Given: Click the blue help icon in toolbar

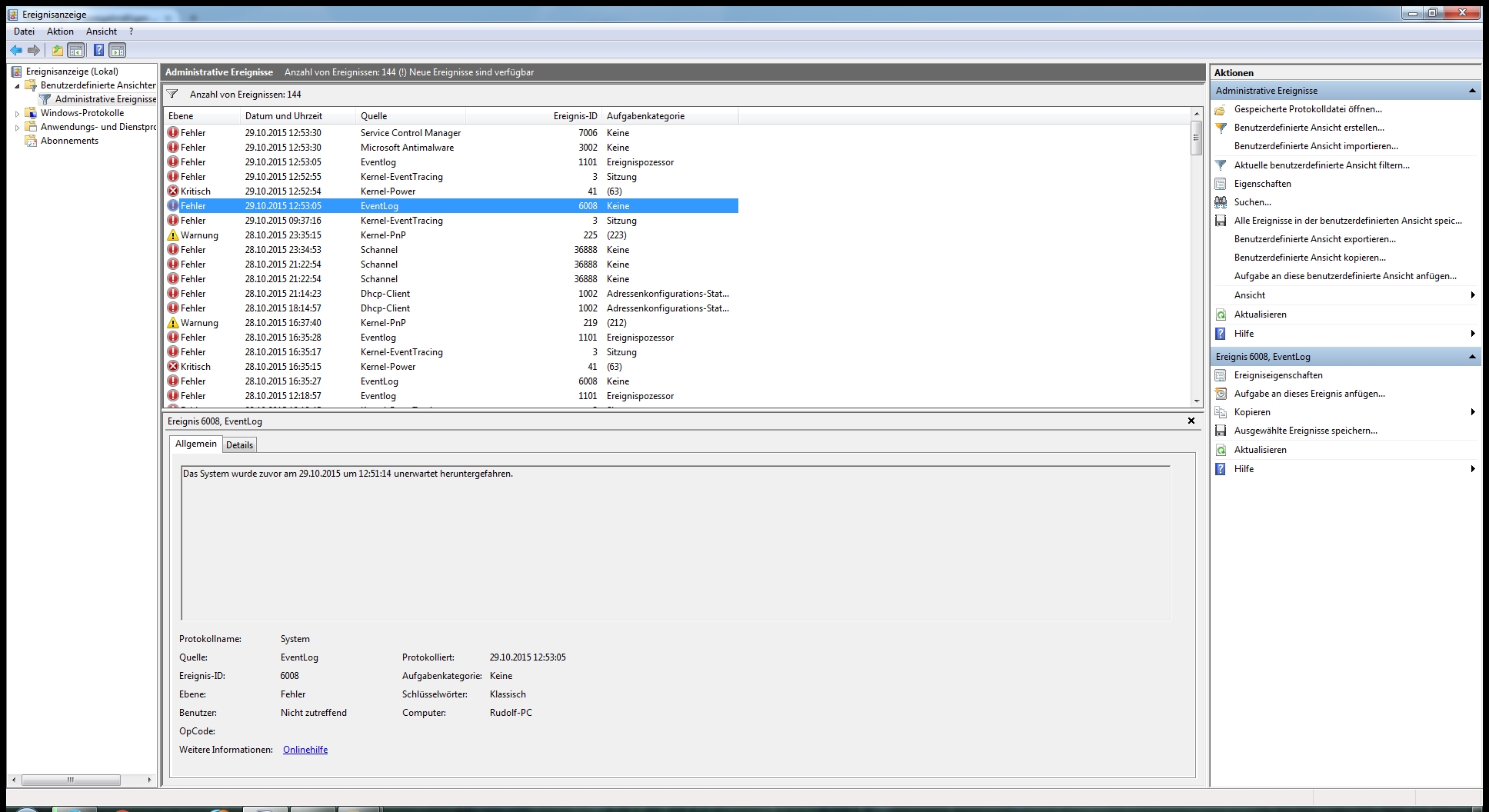Looking at the screenshot, I should coord(98,51).
